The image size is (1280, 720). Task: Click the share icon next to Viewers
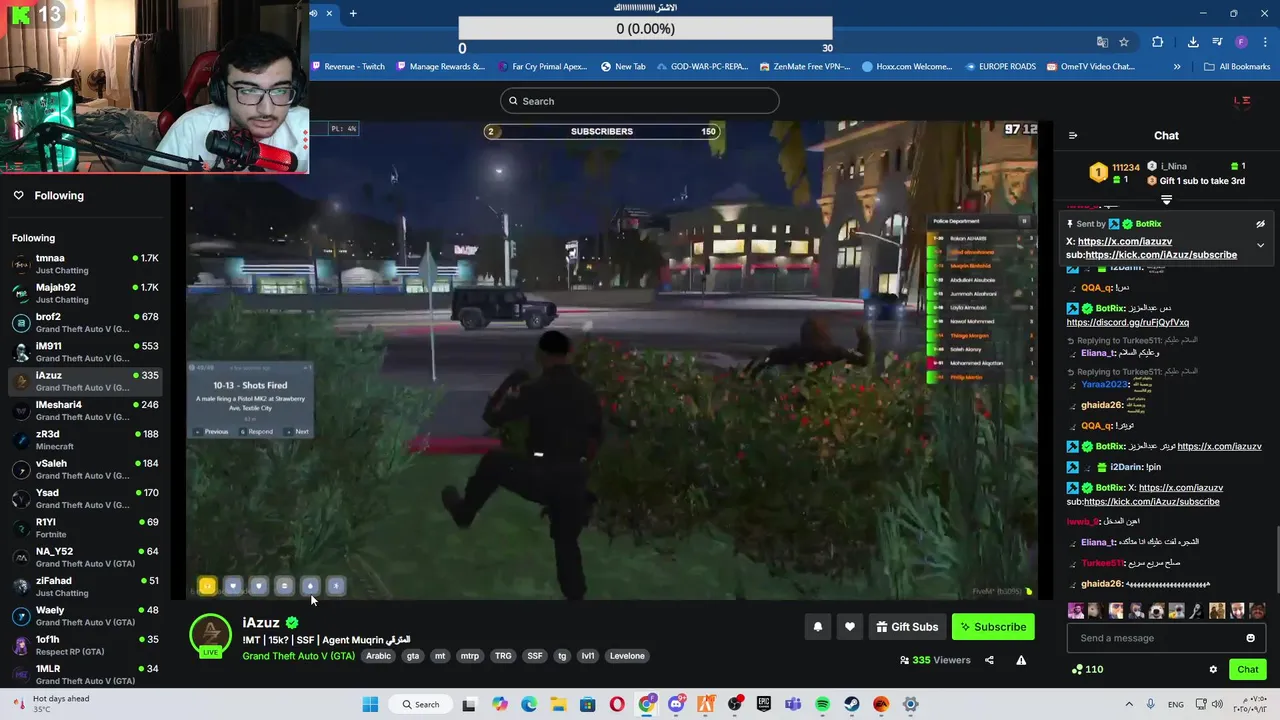(989, 660)
